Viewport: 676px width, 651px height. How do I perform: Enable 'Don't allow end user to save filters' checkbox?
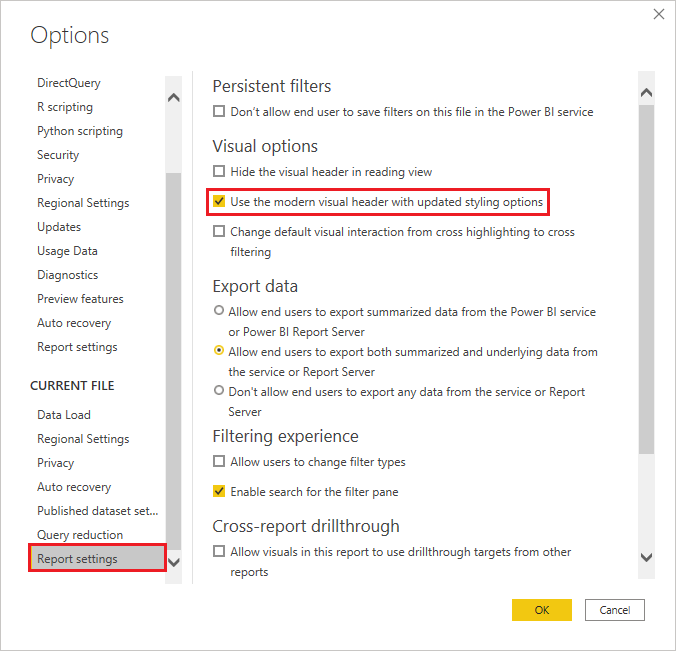click(219, 112)
